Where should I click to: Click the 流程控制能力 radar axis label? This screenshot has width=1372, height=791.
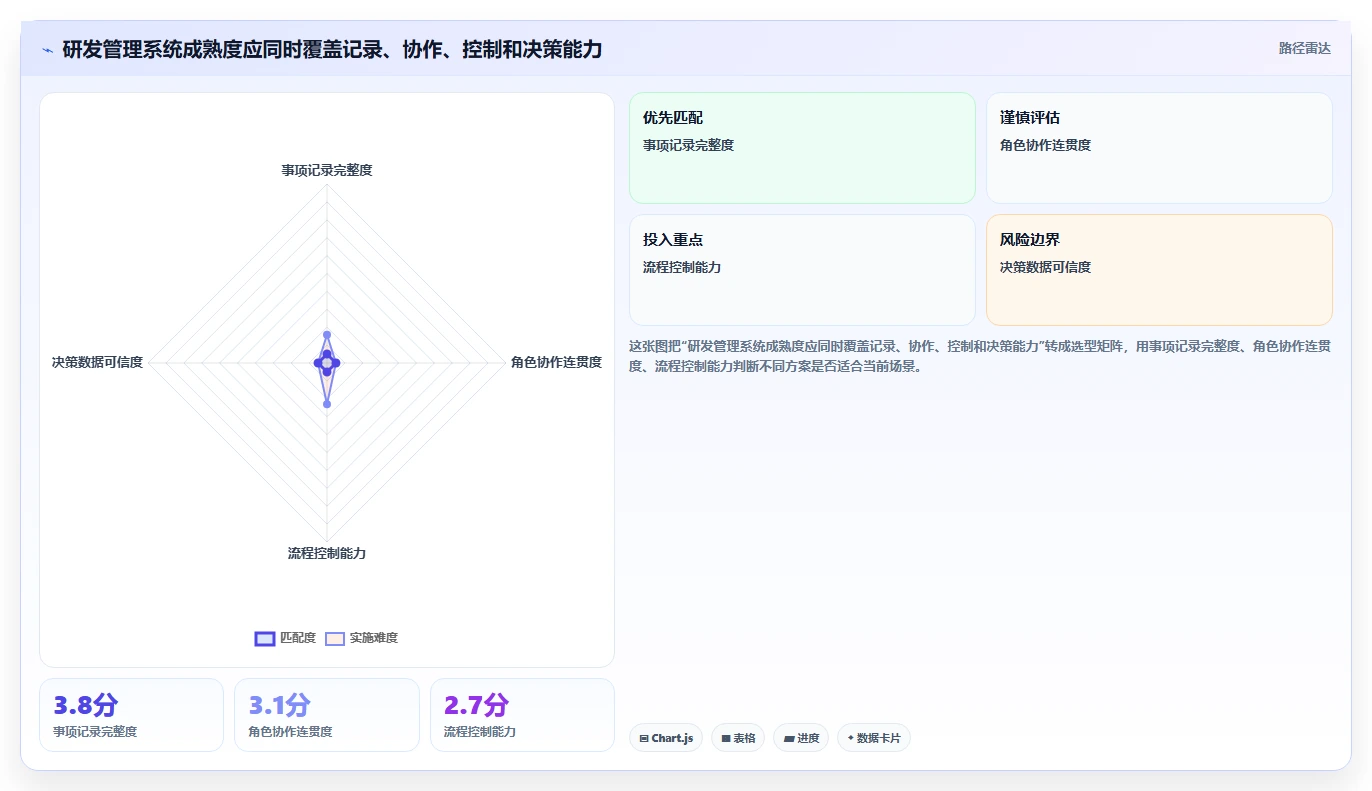[x=327, y=553]
